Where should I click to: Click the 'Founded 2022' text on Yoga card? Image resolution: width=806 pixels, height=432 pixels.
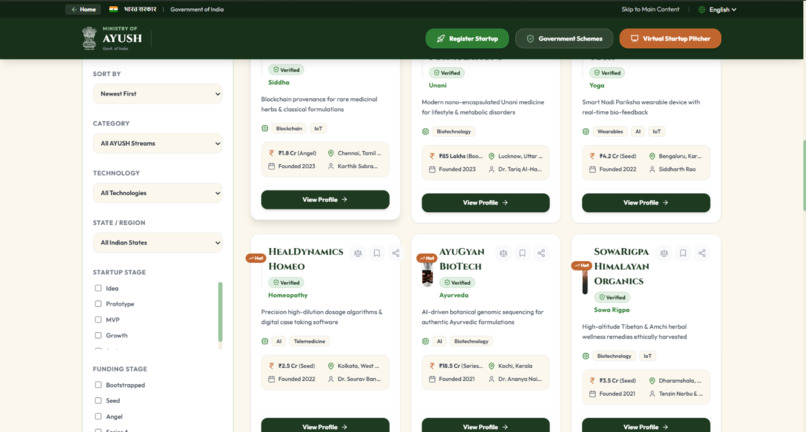coord(618,169)
